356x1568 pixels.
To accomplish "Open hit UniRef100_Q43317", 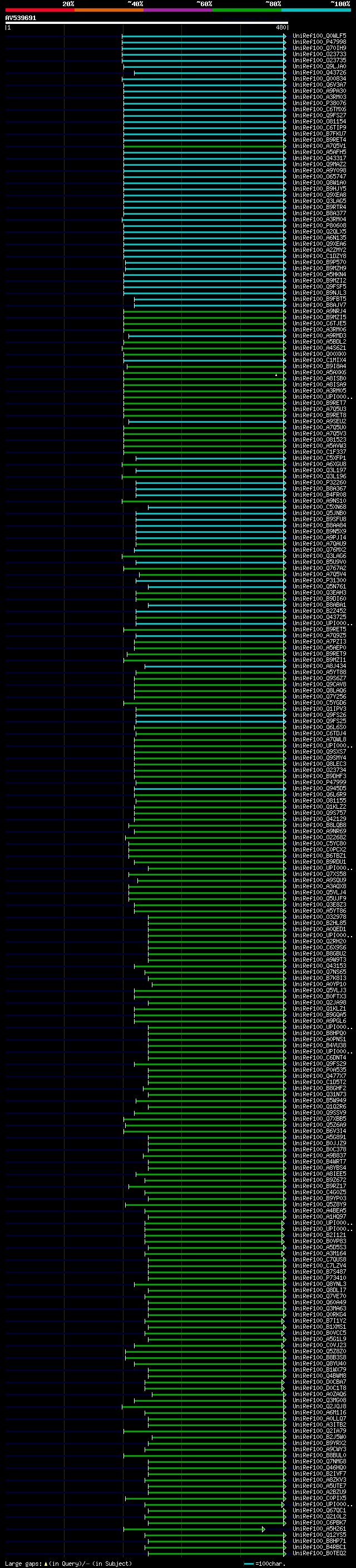I will point(319,159).
